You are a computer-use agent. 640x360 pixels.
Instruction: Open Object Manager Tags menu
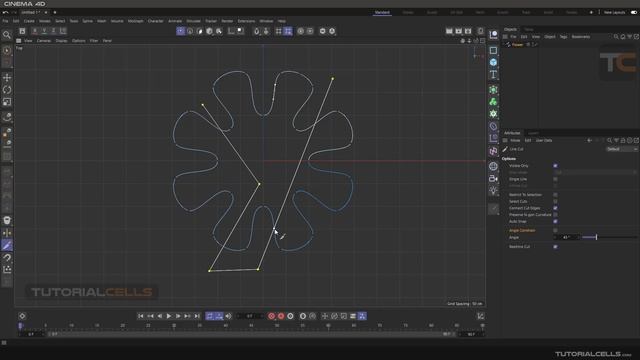coord(563,37)
